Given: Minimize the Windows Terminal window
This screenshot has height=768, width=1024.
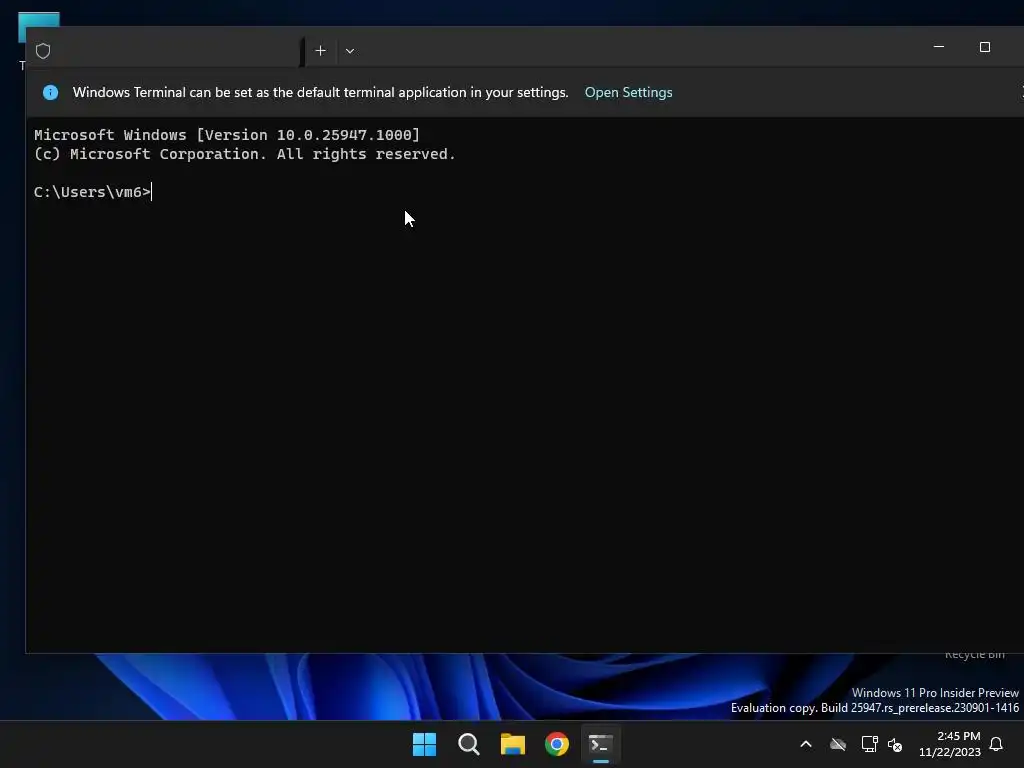Looking at the screenshot, I should click(939, 47).
